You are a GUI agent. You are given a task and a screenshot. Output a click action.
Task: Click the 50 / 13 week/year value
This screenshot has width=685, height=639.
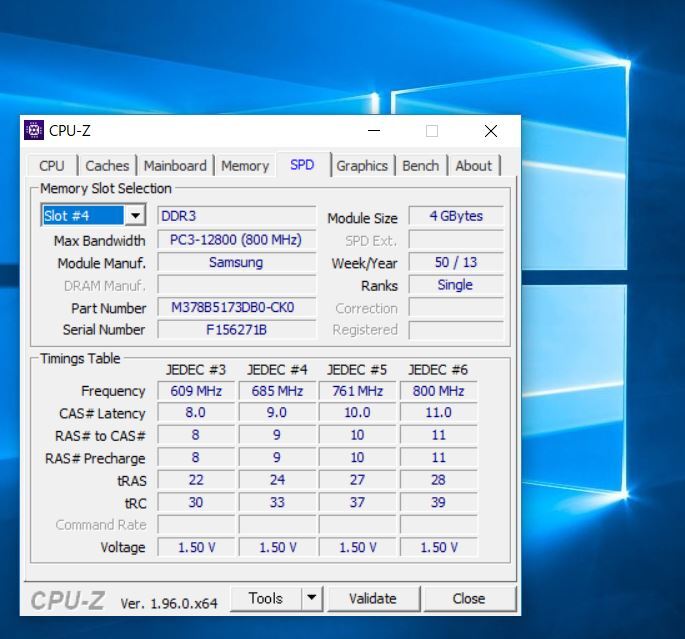click(456, 263)
